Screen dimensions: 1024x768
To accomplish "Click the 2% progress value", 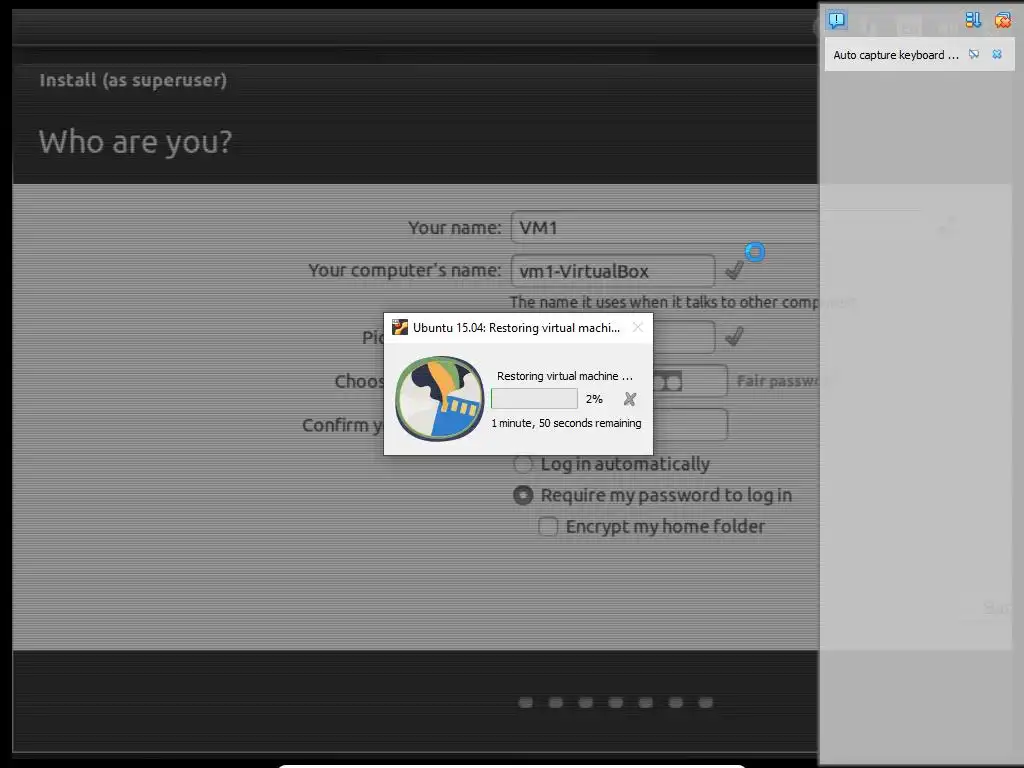I will [x=594, y=398].
